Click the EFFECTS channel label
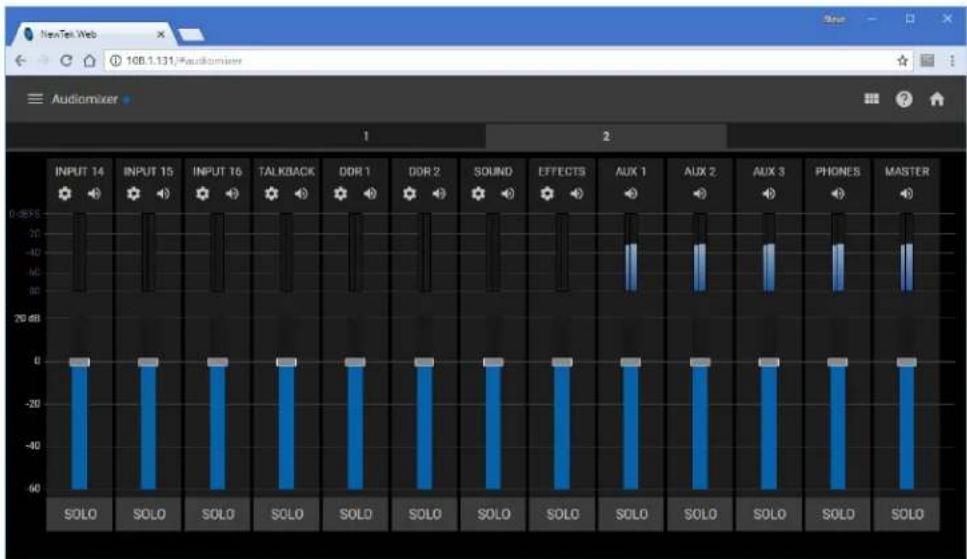This screenshot has width=967, height=559. point(562,172)
